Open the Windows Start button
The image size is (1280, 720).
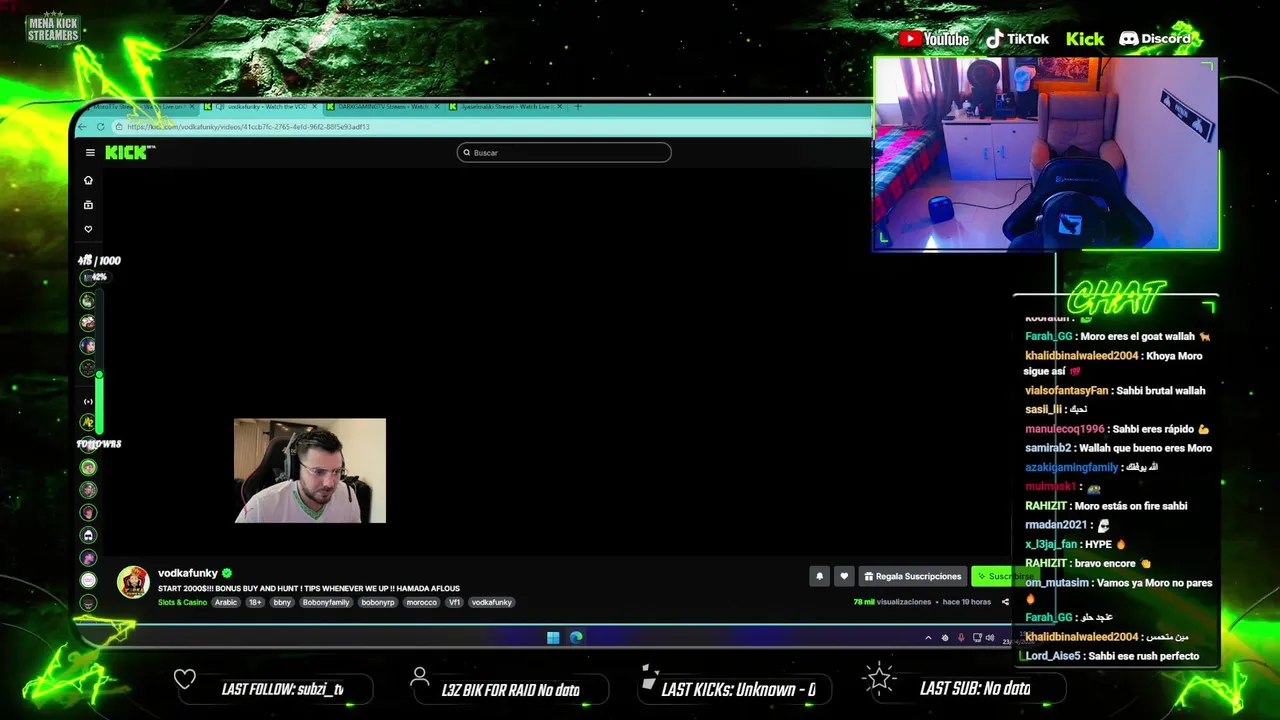click(553, 637)
